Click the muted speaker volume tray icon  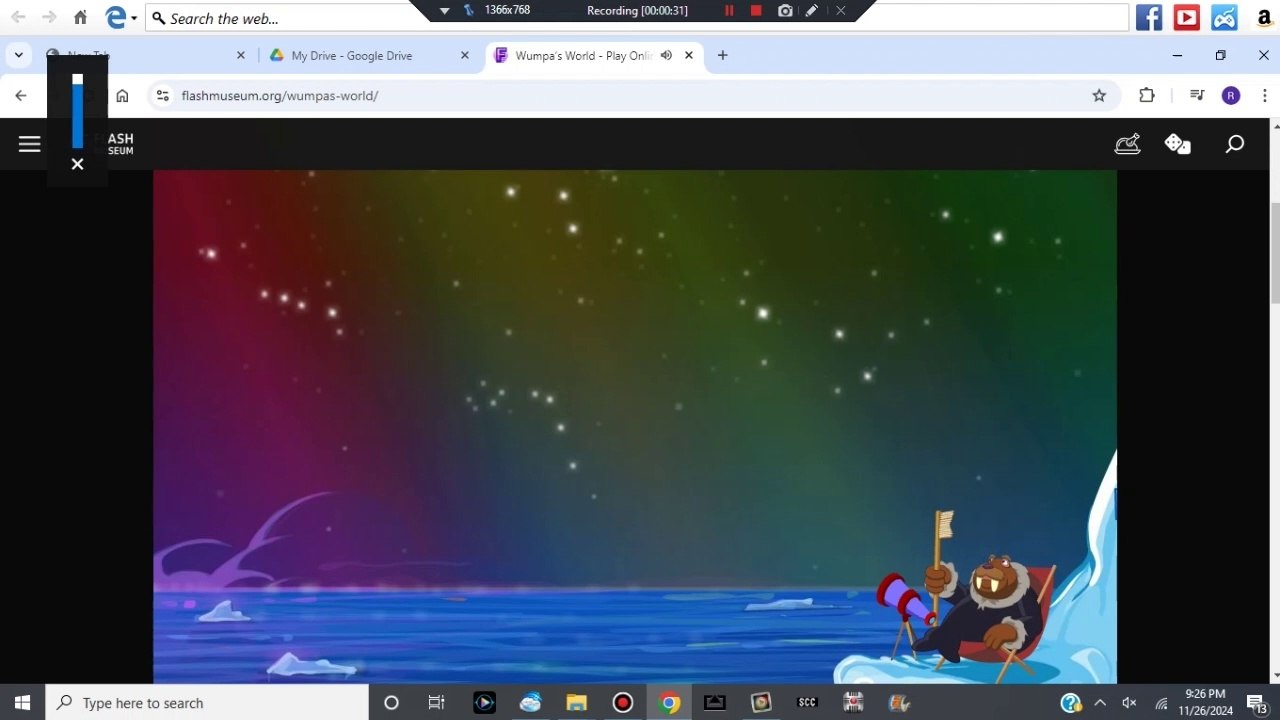(1129, 703)
